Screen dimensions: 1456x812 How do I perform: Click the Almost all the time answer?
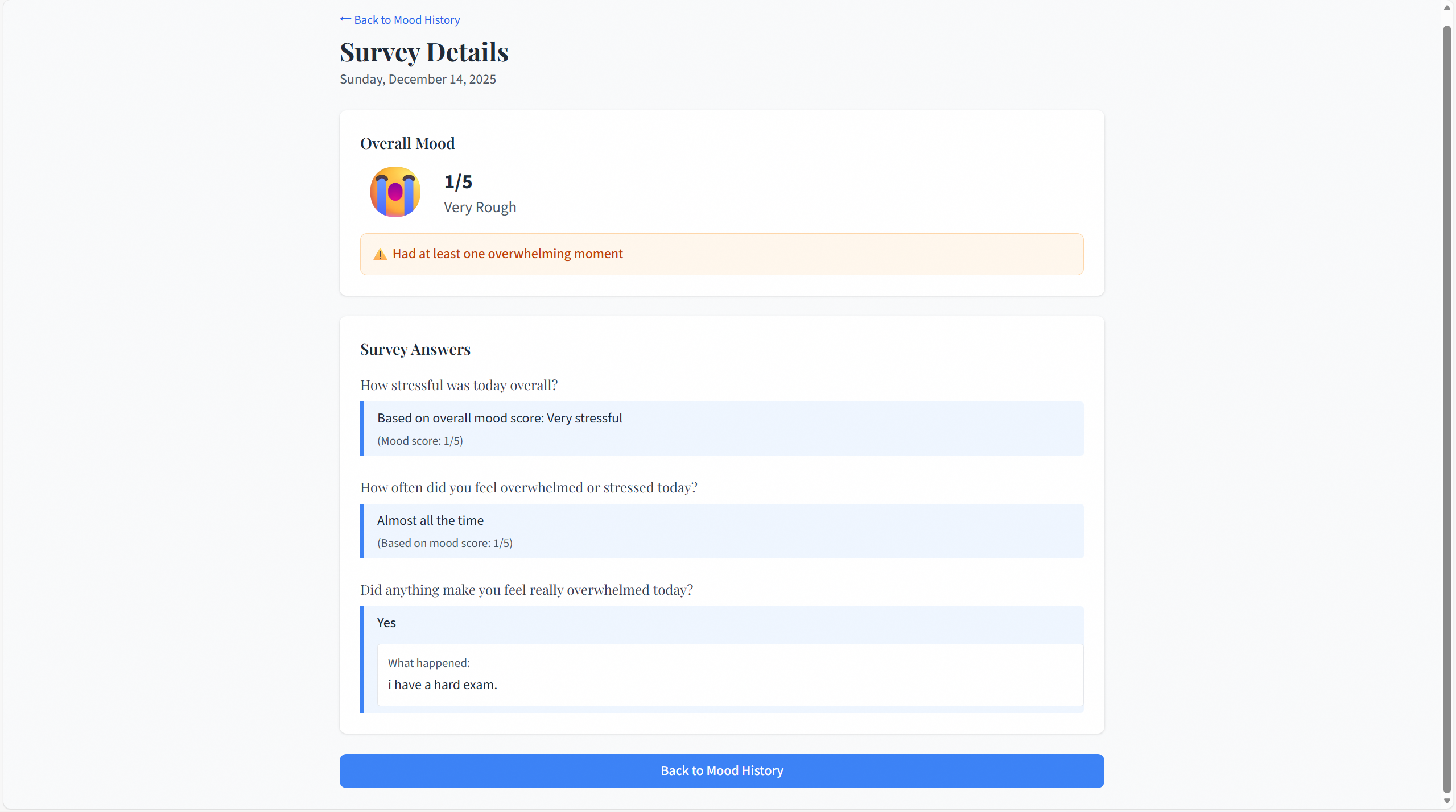coord(430,520)
